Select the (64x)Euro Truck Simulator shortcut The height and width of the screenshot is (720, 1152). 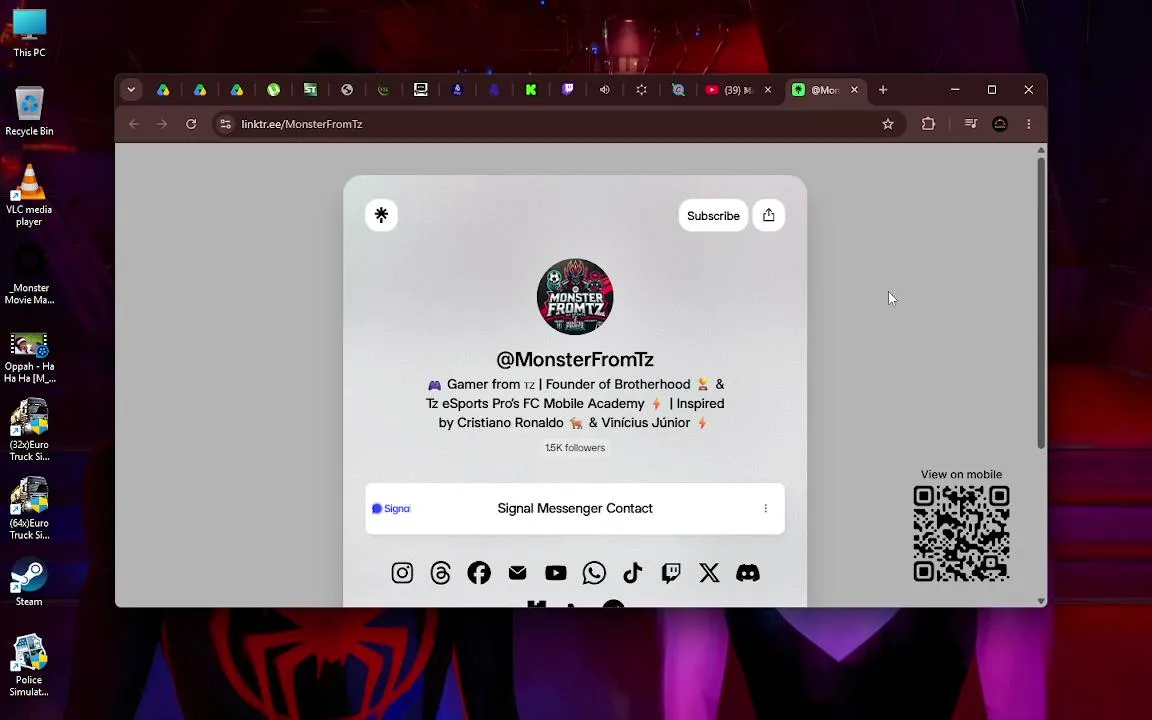click(29, 508)
